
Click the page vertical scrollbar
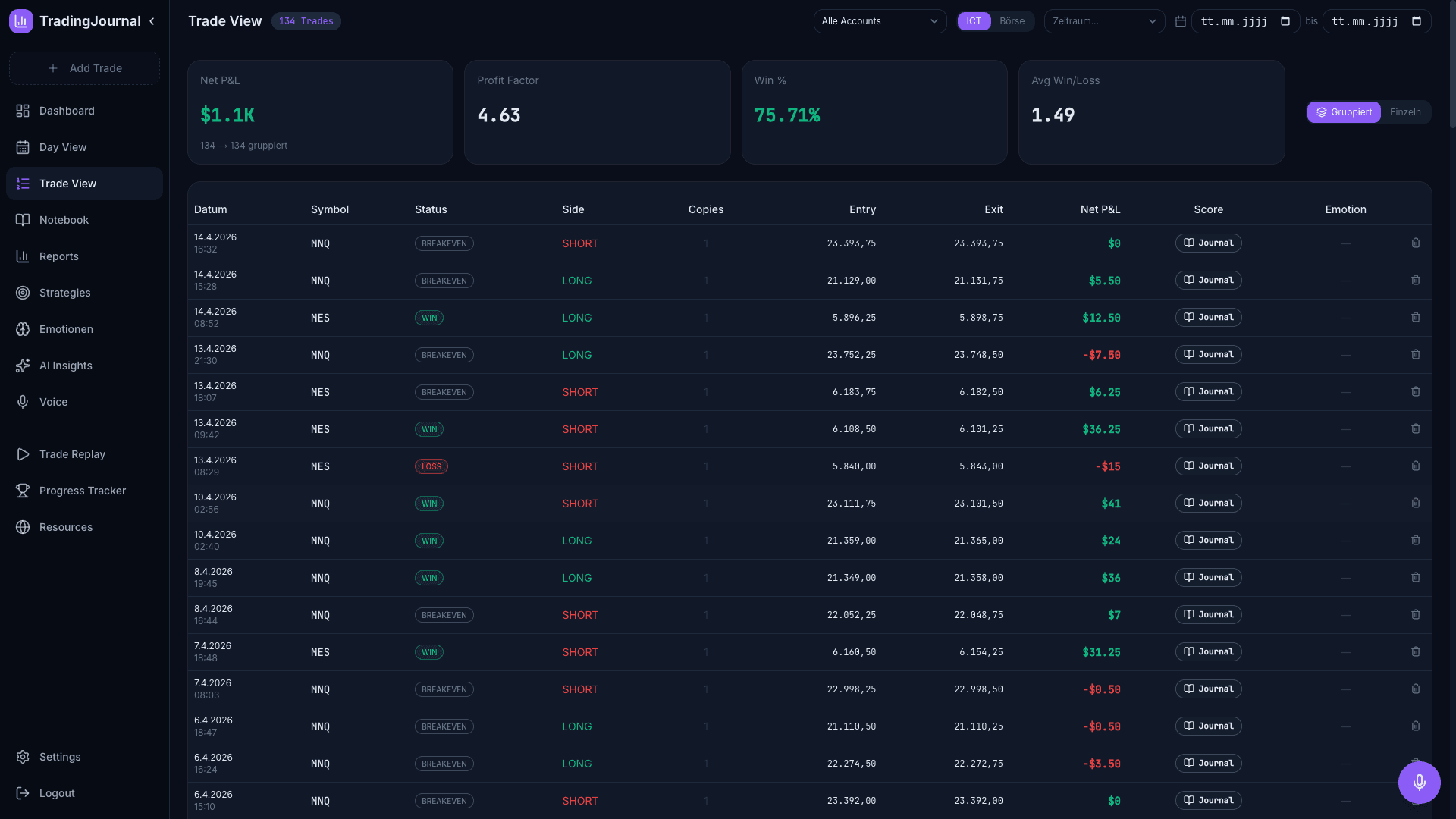(x=1452, y=65)
